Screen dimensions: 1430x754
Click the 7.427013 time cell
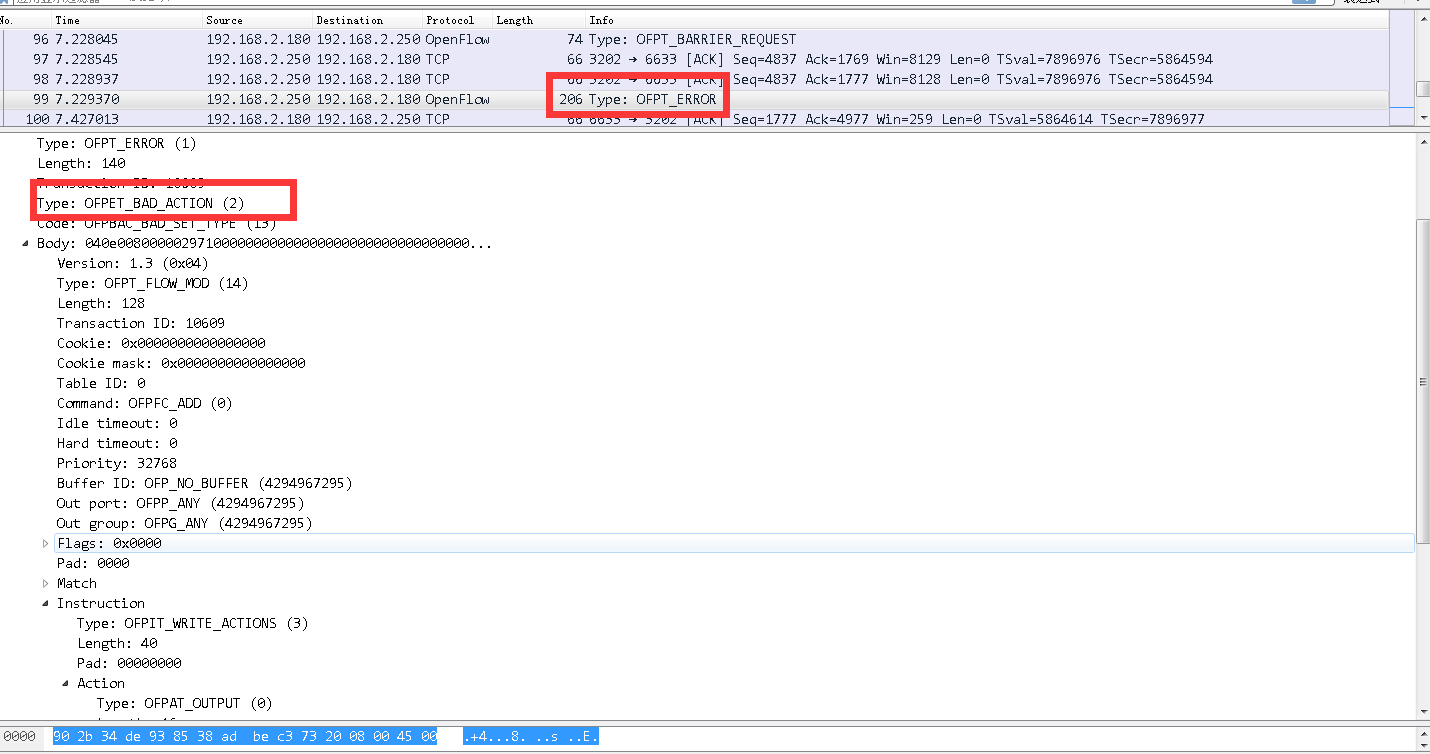(x=86, y=119)
